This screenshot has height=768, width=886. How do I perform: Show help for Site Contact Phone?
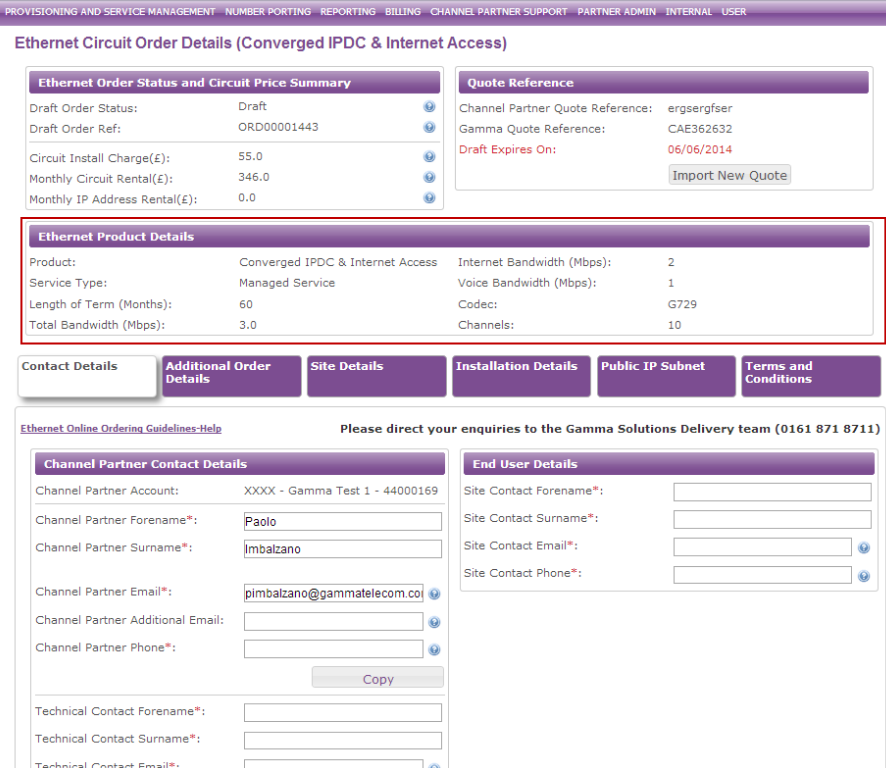point(863,576)
